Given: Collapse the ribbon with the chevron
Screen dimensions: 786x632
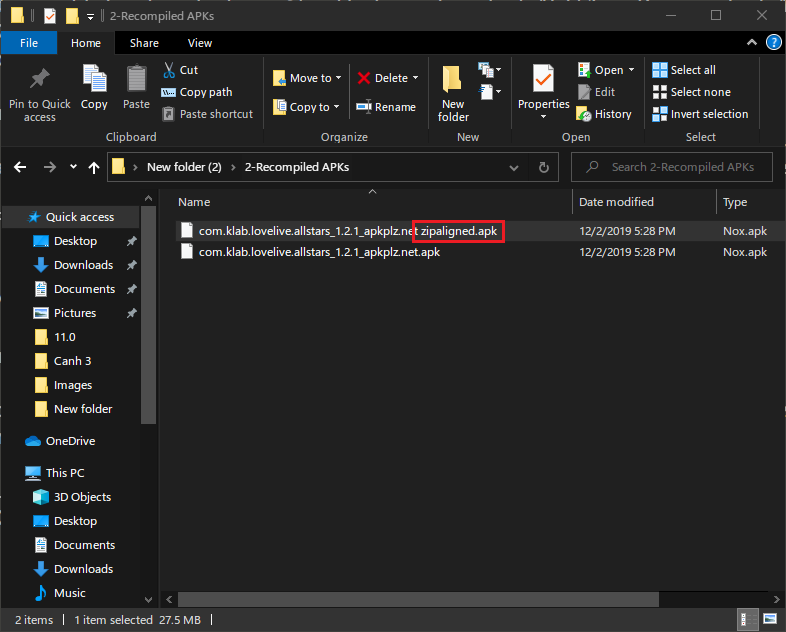Looking at the screenshot, I should [x=752, y=43].
